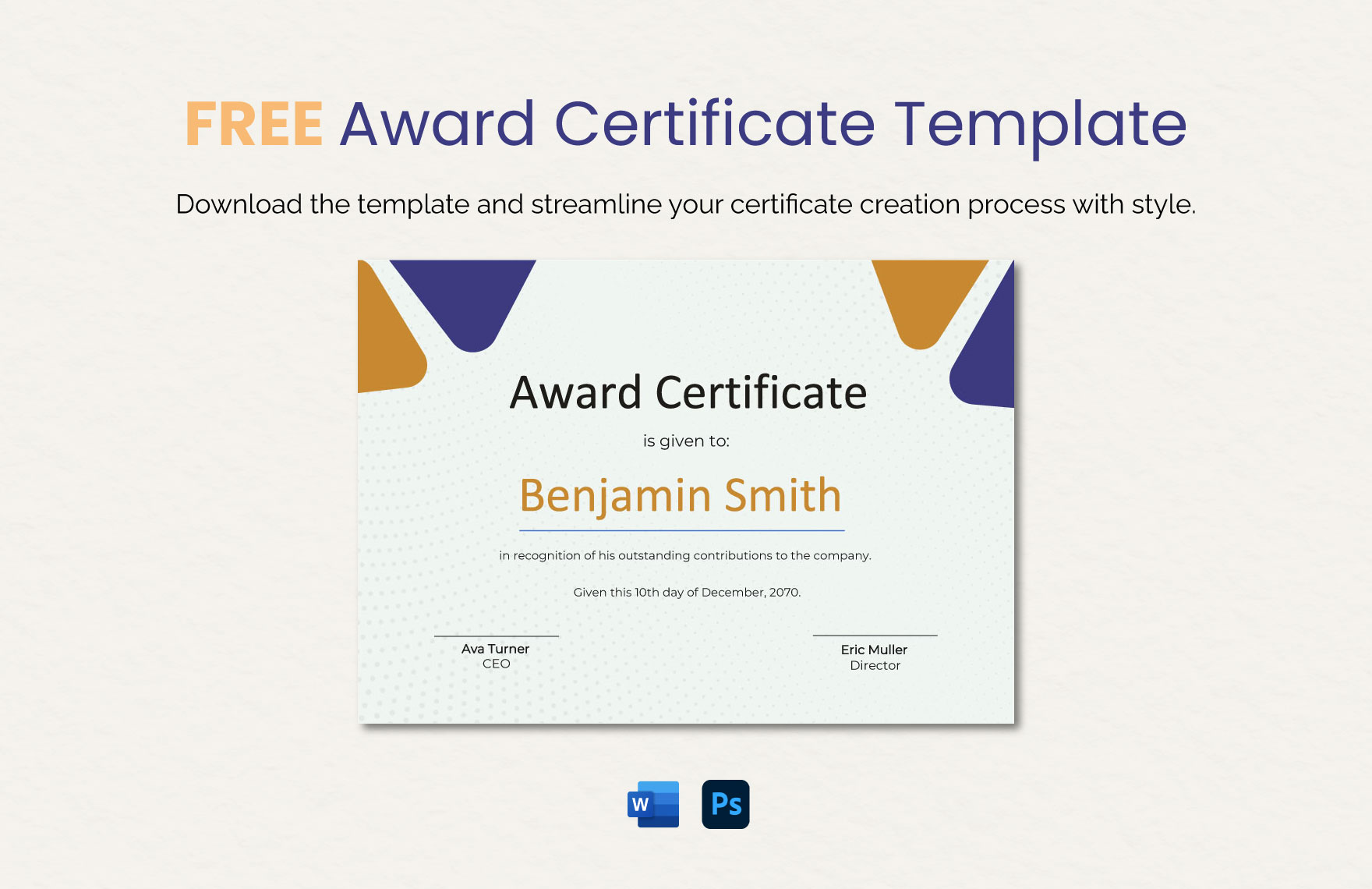Image resolution: width=1372 pixels, height=889 pixels.
Task: Select Eric Muller's Director signature line
Action: pyautogui.click(x=875, y=657)
